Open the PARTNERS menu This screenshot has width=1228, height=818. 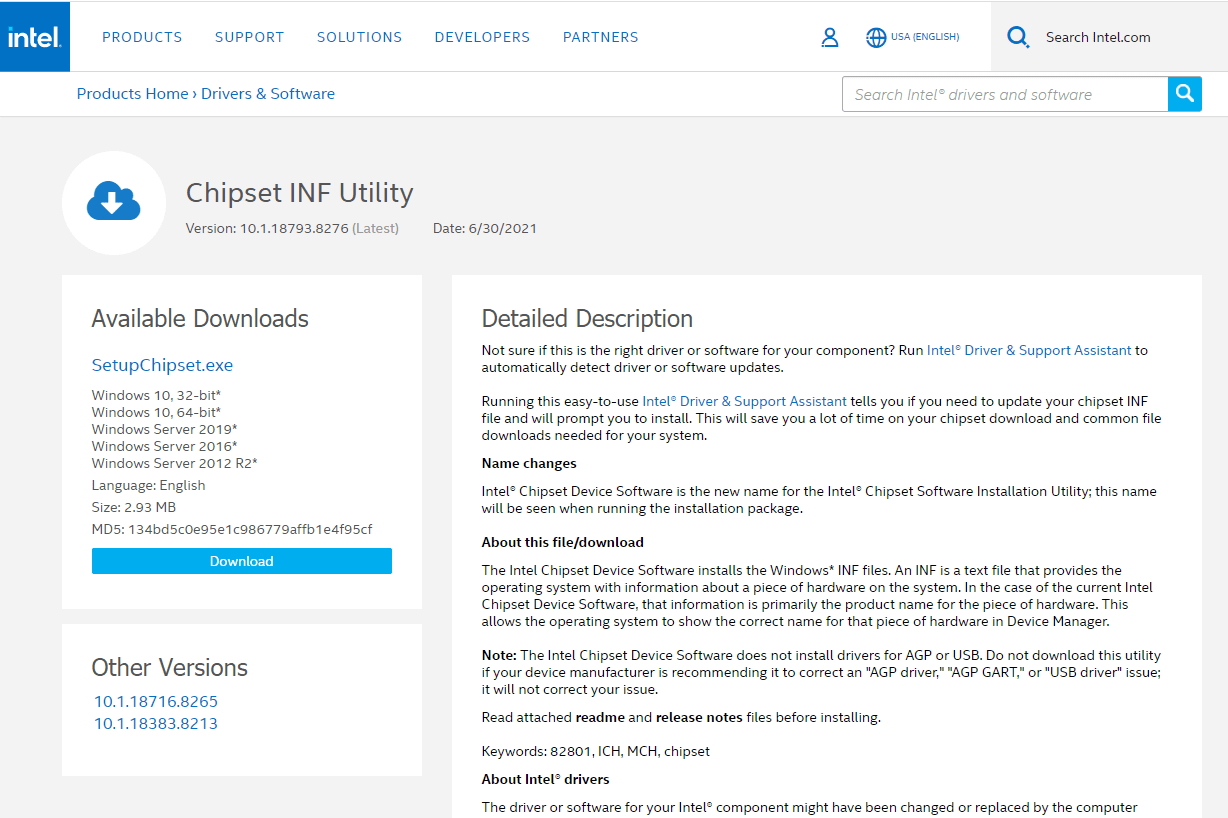[600, 37]
